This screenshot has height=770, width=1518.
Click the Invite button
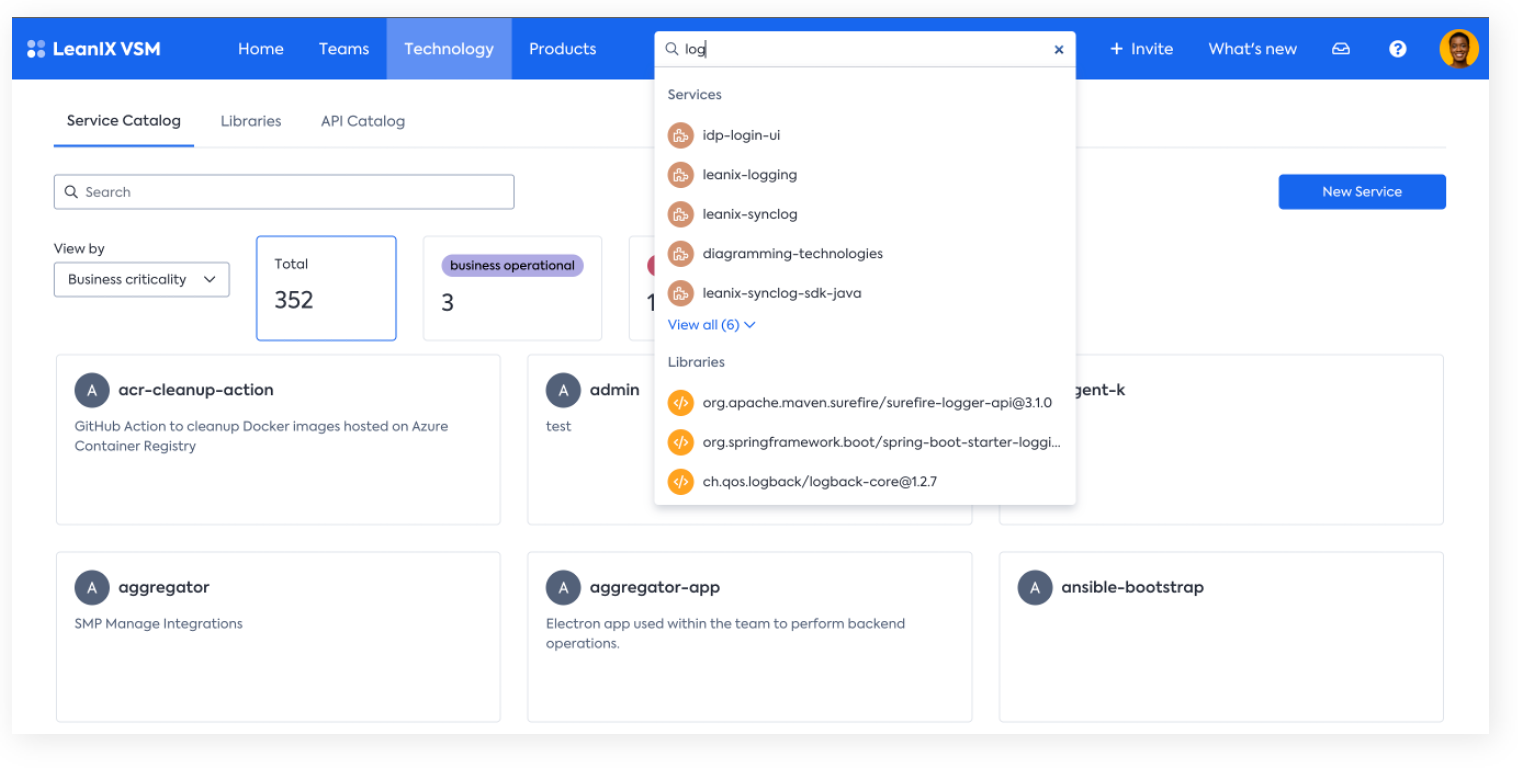click(x=1141, y=48)
